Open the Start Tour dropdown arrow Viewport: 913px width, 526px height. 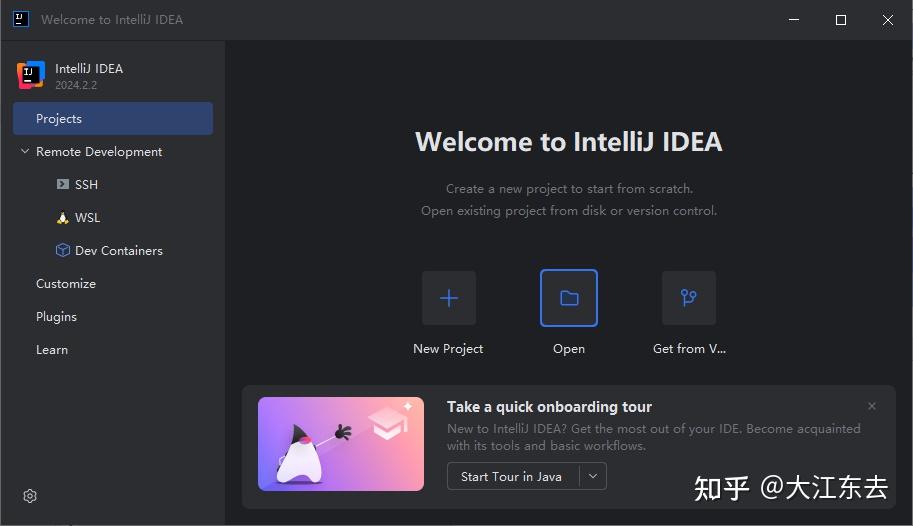(x=593, y=476)
